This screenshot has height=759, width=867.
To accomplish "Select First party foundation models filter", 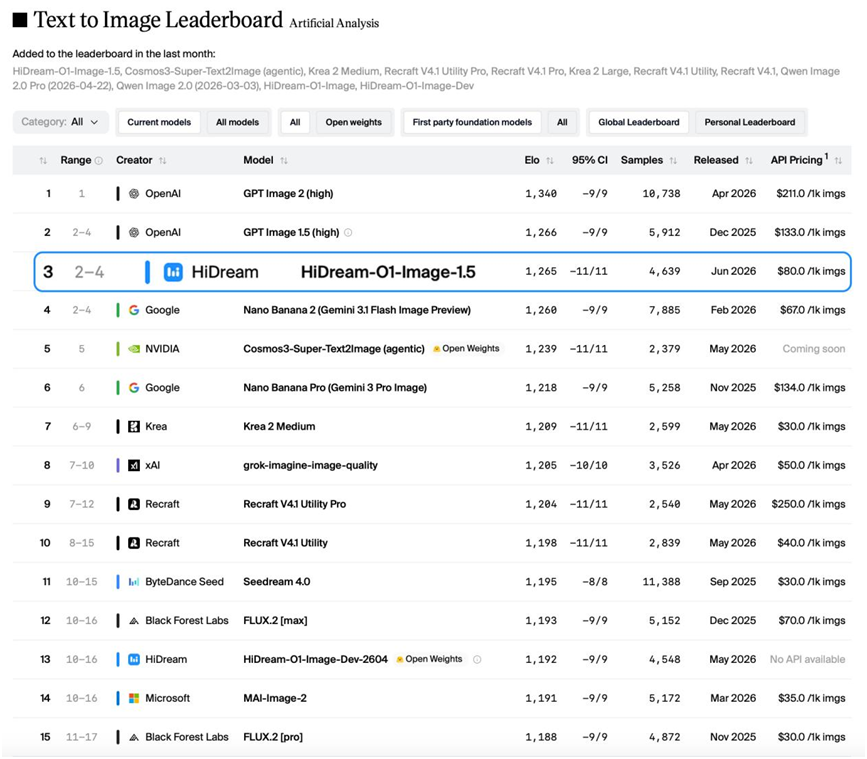I will click(x=472, y=122).
